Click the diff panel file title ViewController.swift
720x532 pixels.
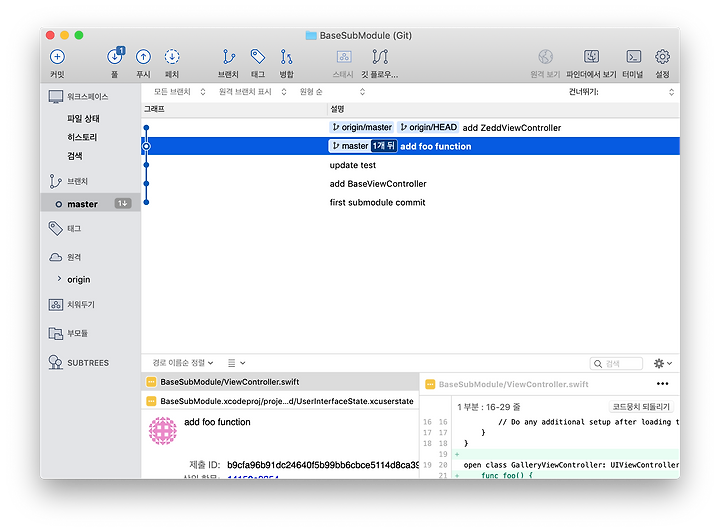pos(513,384)
